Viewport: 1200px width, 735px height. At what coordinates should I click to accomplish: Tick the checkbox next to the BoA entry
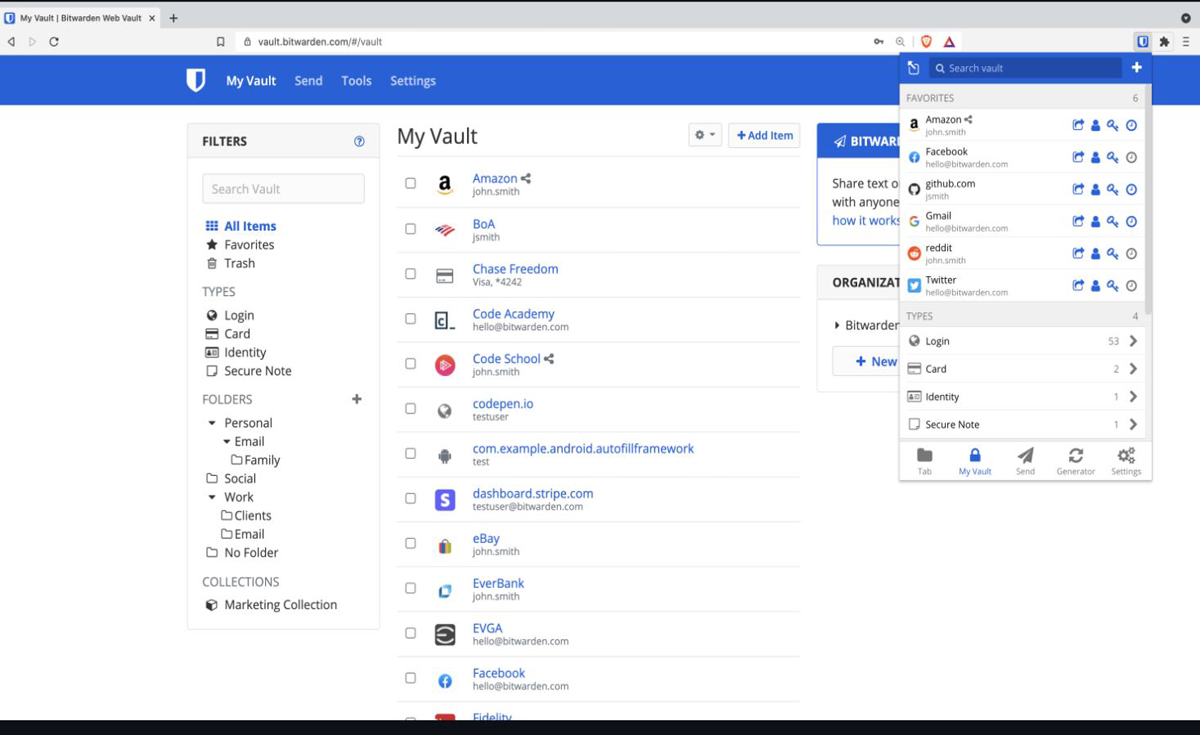click(410, 228)
